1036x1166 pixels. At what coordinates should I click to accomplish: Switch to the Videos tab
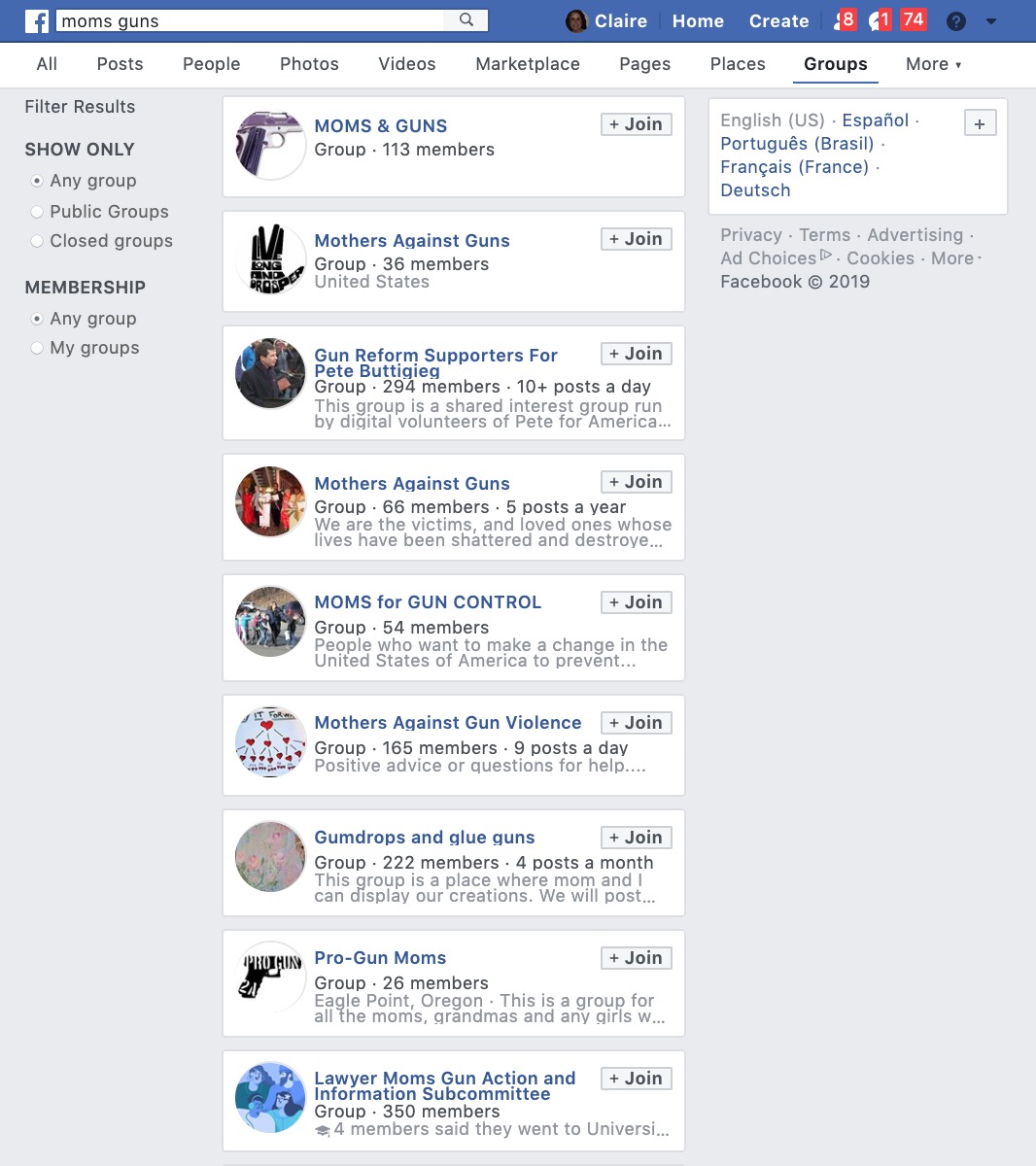click(x=407, y=64)
